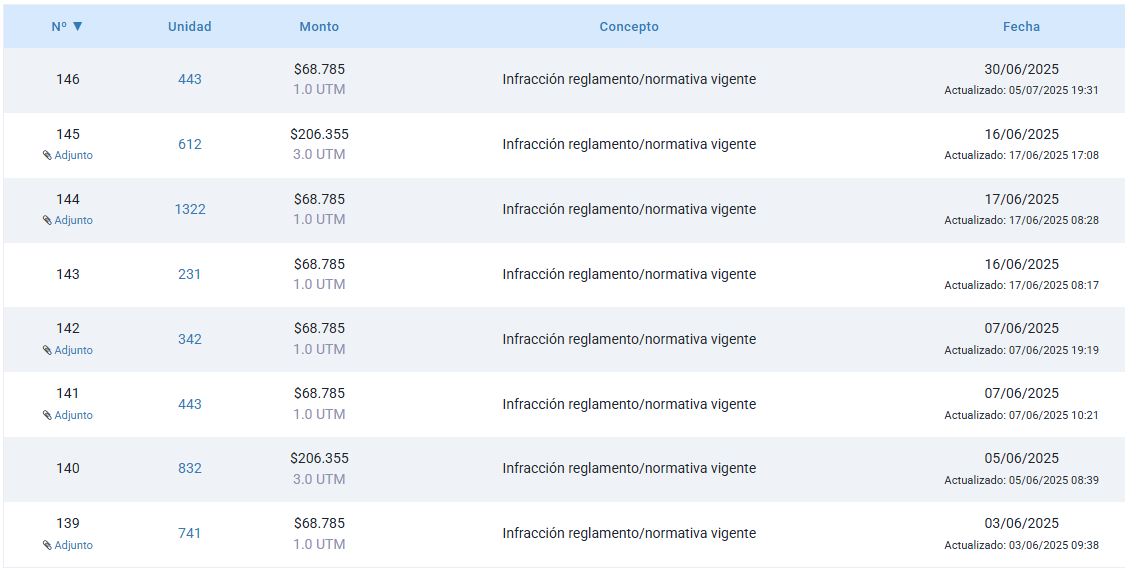Open unit 1322 link
The image size is (1125, 576).
click(189, 210)
